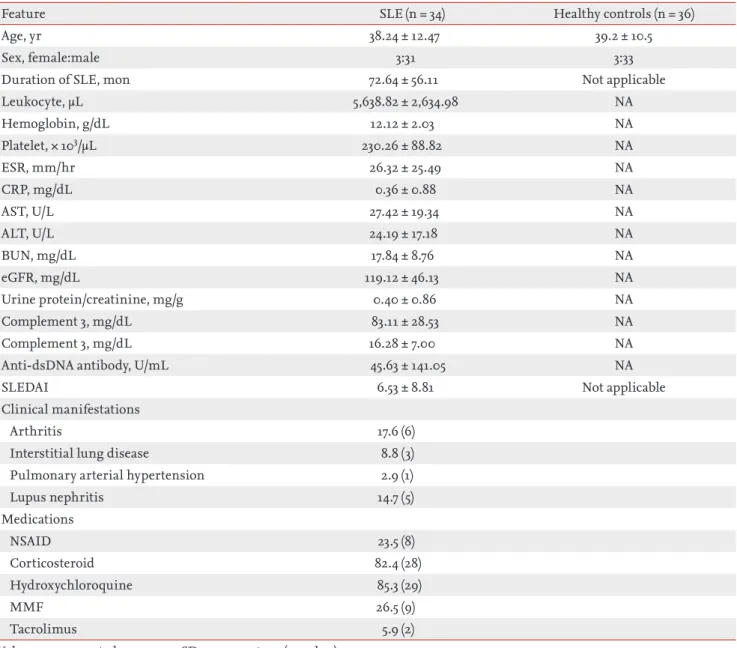Select the complement value 16.28 ± 7.00
Image resolution: width=737 pixels, height=648 pixels.
click(x=402, y=344)
